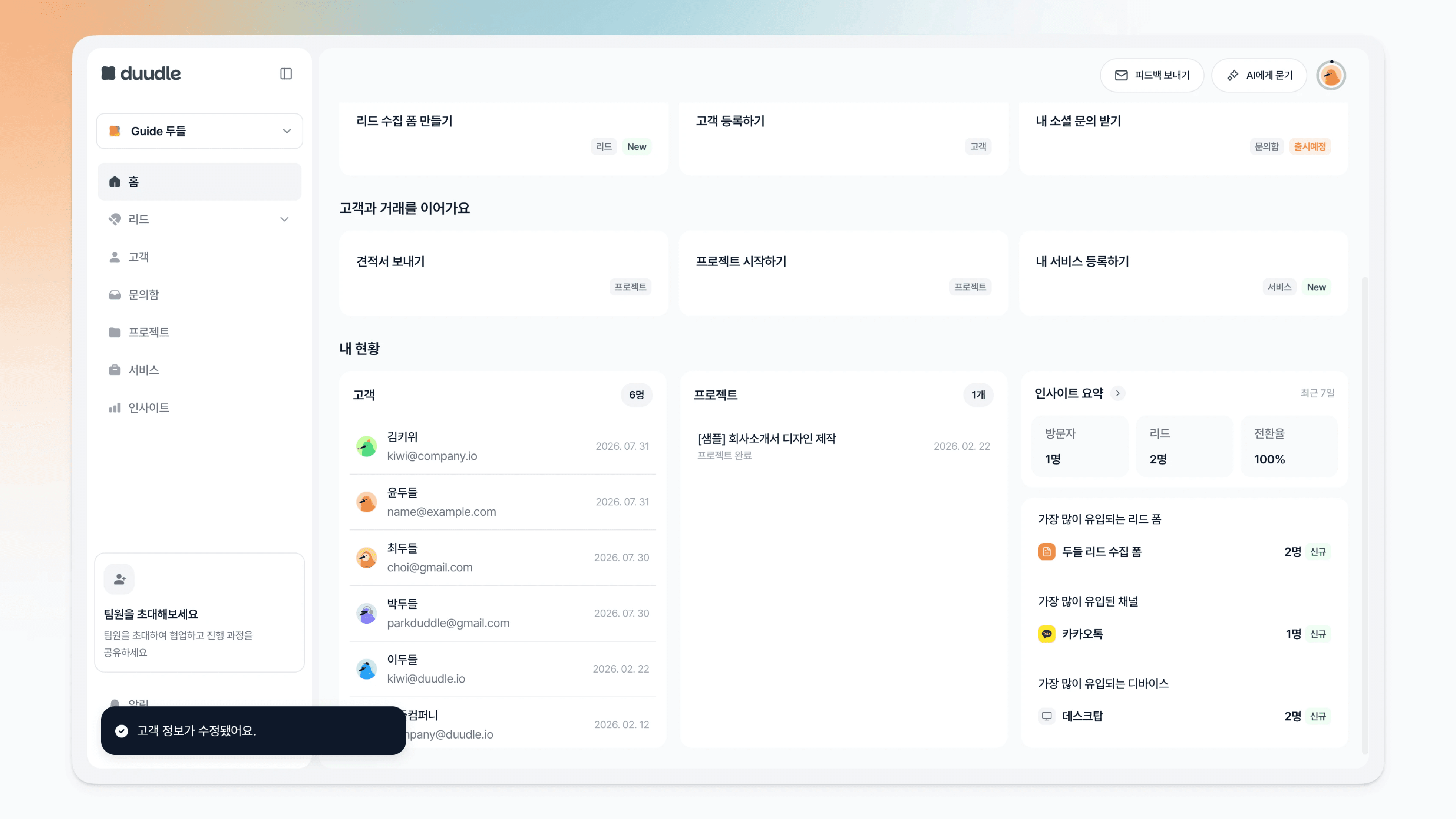Open the 인사이트 sidebar menu

[x=199, y=408]
